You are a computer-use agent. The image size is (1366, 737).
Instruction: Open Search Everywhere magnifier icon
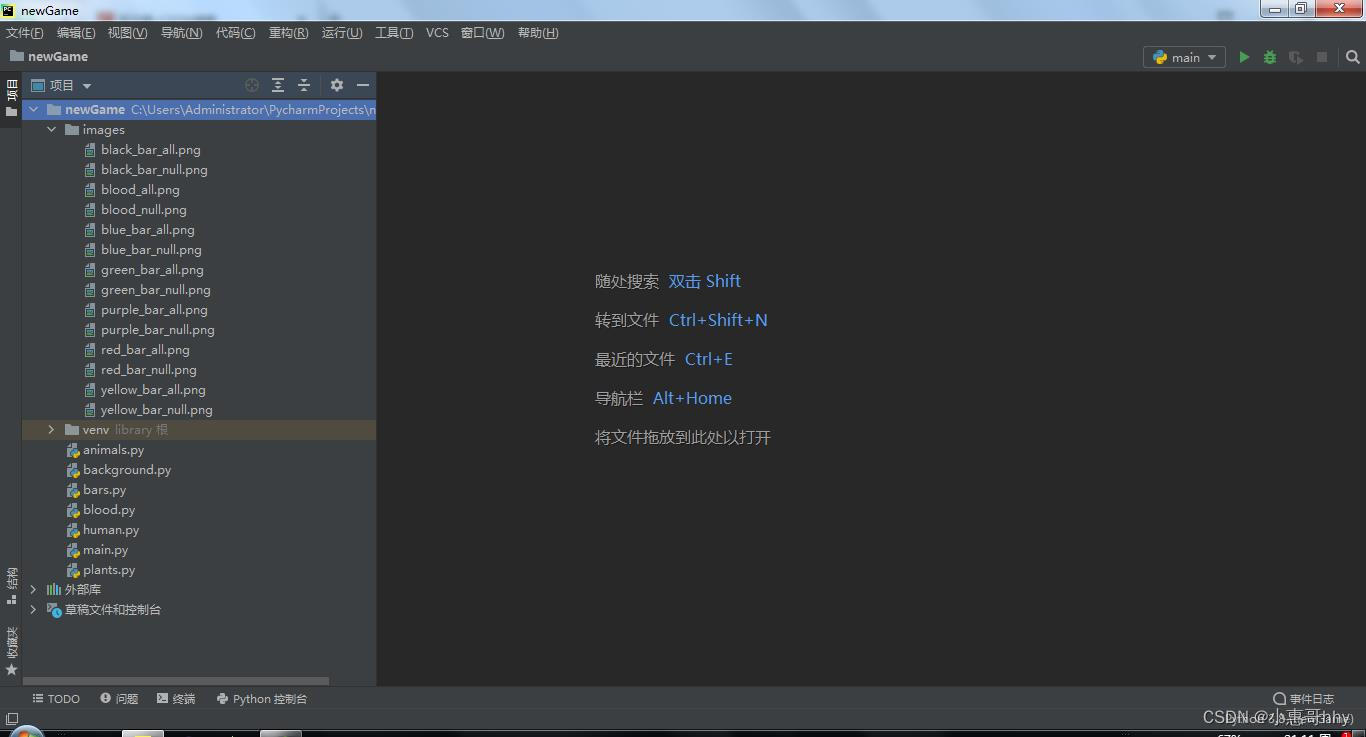(1352, 57)
